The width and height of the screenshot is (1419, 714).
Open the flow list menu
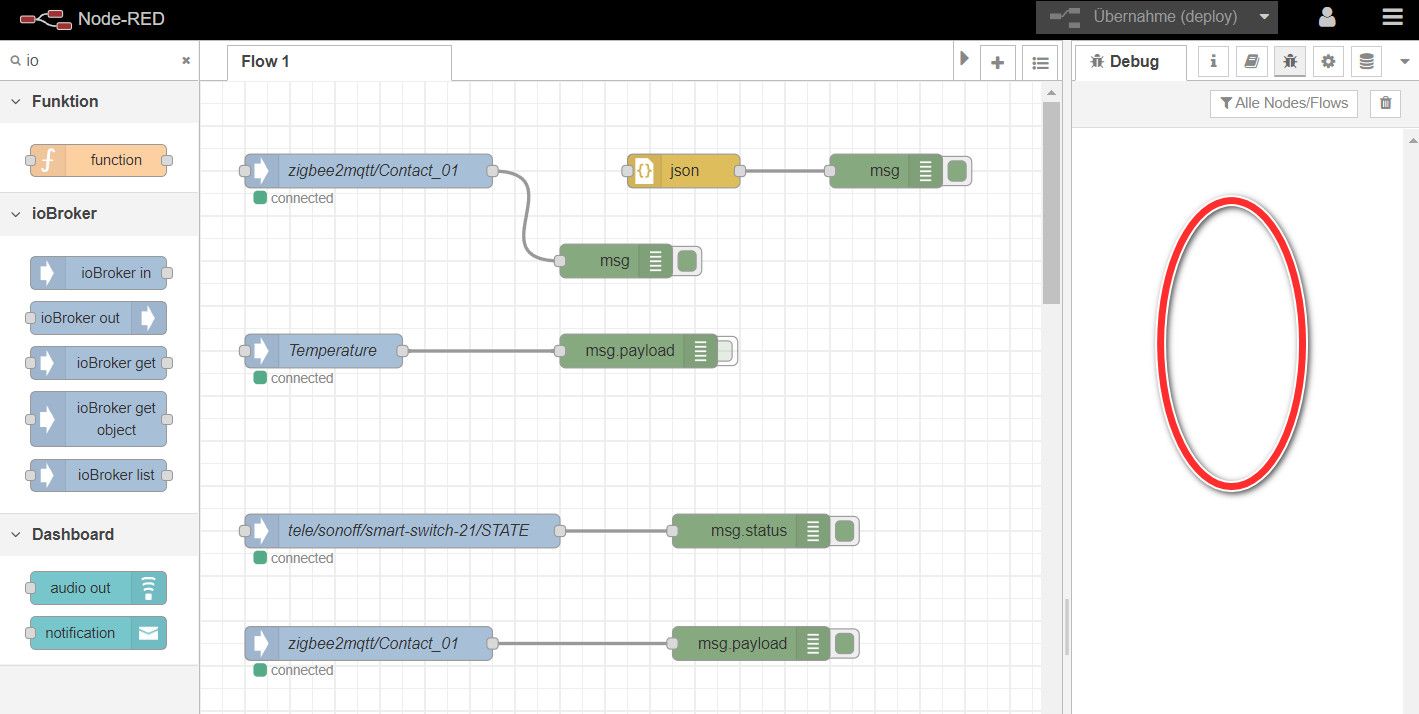pos(1040,62)
